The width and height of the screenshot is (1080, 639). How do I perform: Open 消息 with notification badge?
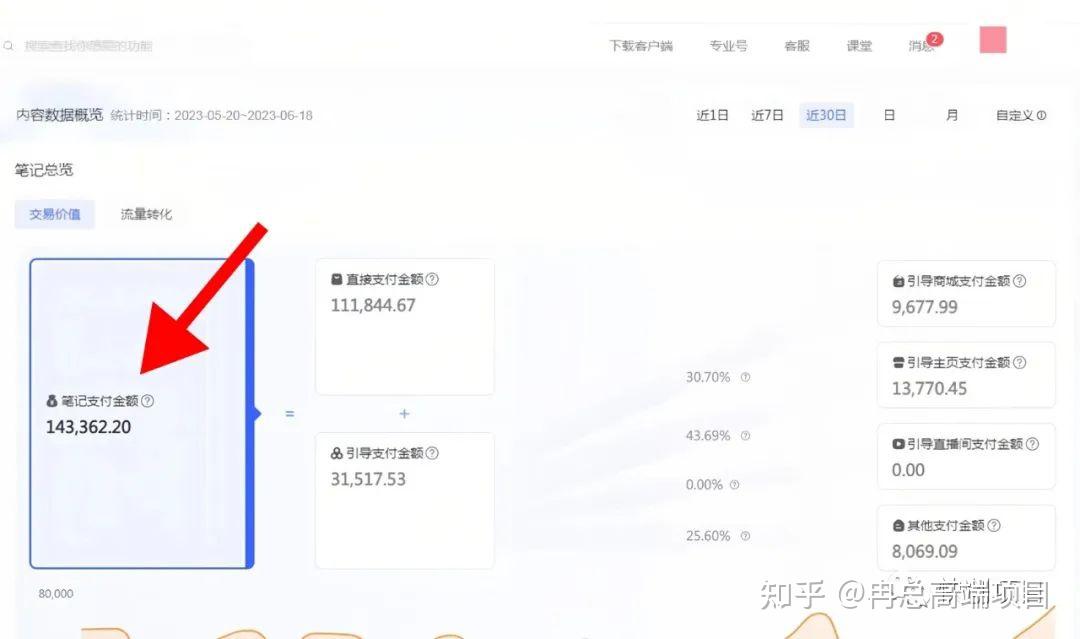(923, 45)
